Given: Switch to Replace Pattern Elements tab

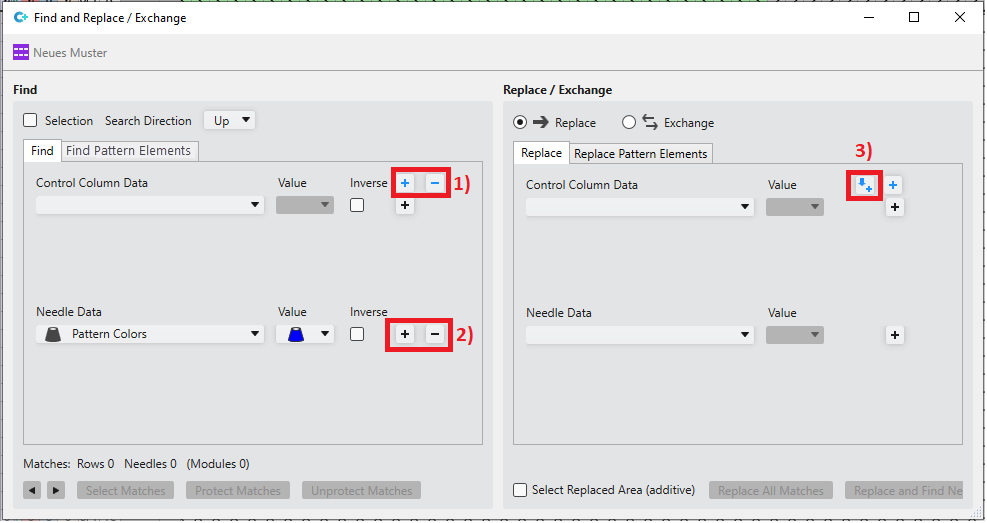Looking at the screenshot, I should click(640, 153).
